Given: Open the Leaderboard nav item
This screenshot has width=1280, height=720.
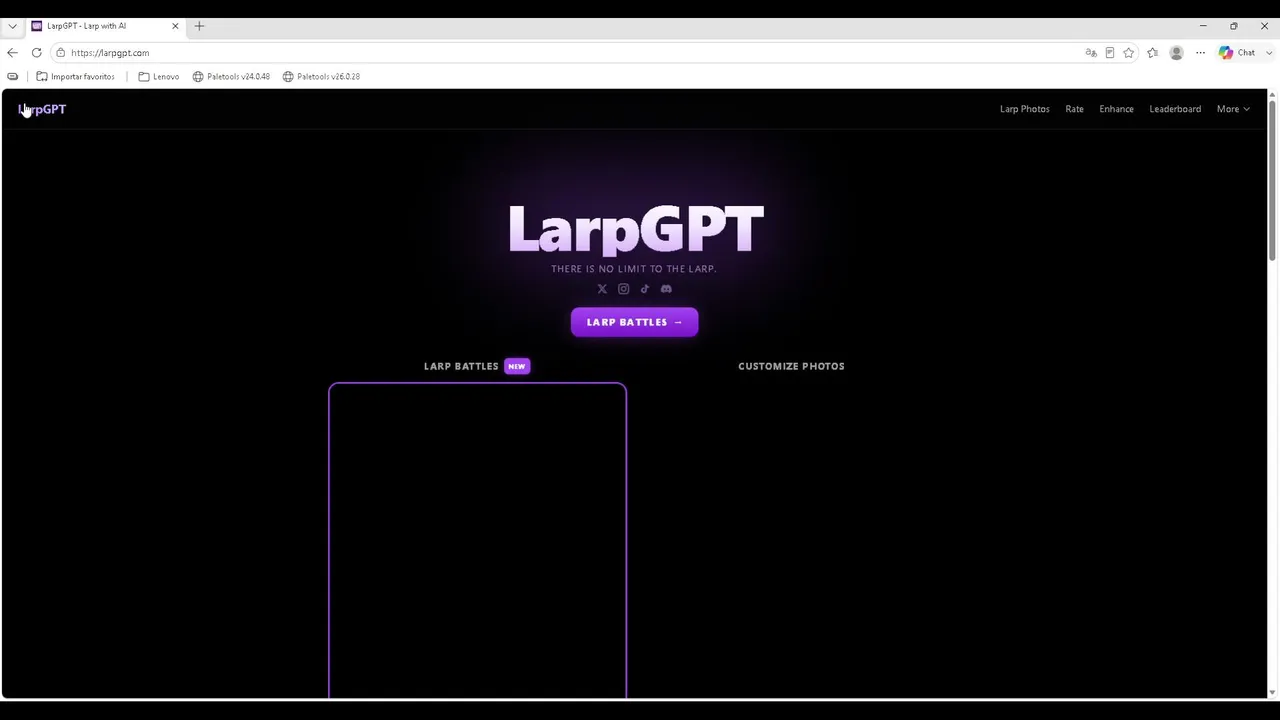Looking at the screenshot, I should (1175, 109).
